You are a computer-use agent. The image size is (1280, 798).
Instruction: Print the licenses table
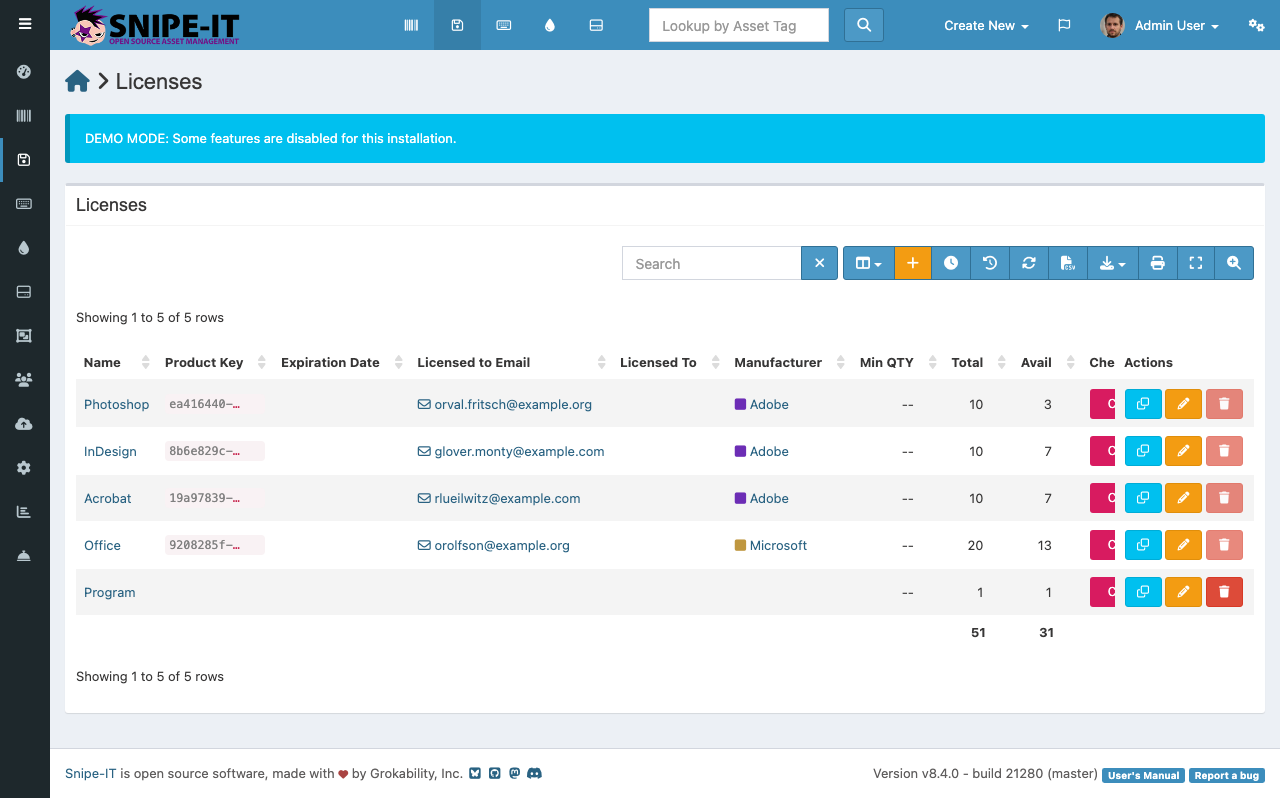[x=1158, y=263]
